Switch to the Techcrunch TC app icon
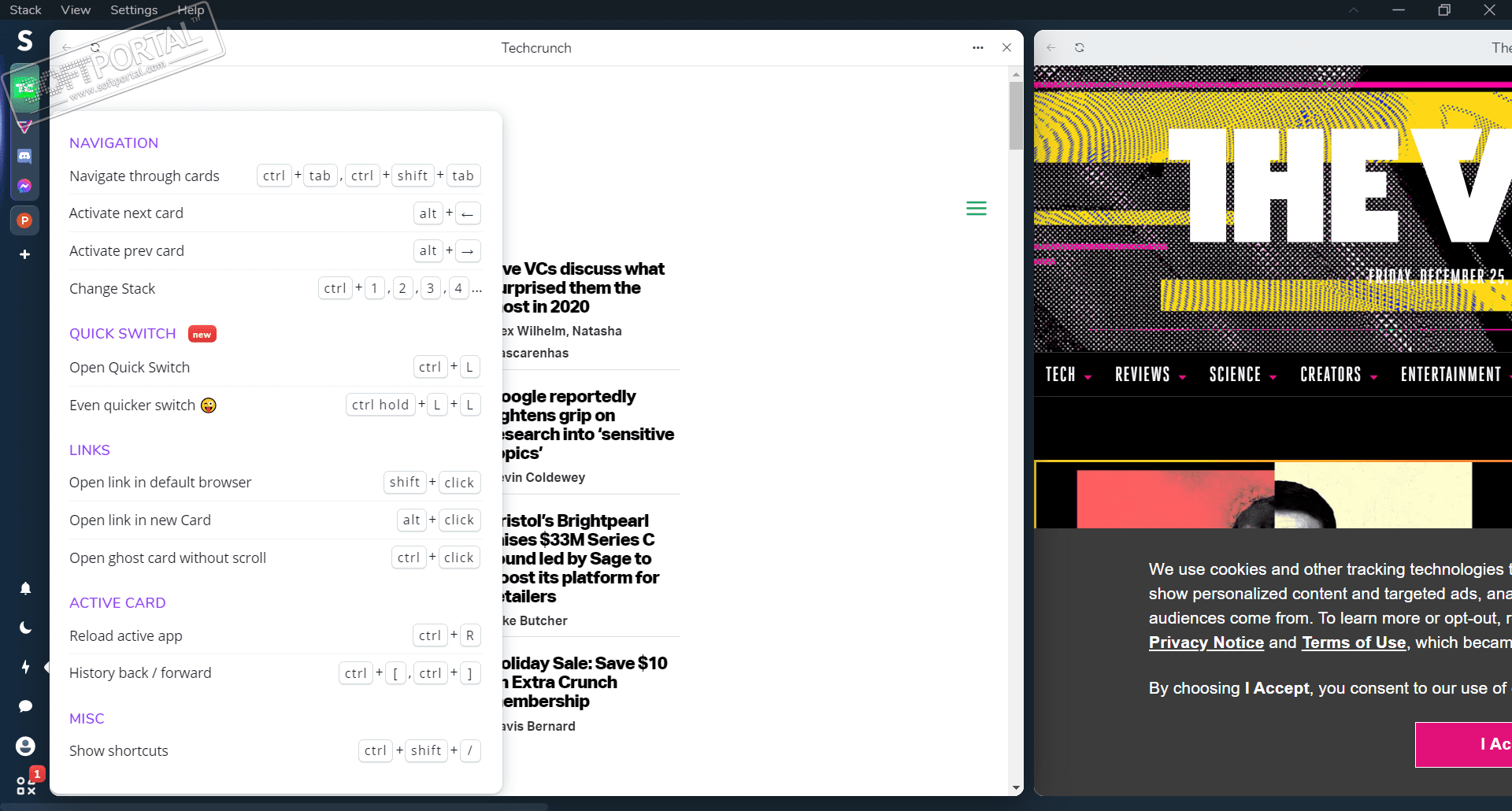The width and height of the screenshot is (1512, 811). point(25,88)
